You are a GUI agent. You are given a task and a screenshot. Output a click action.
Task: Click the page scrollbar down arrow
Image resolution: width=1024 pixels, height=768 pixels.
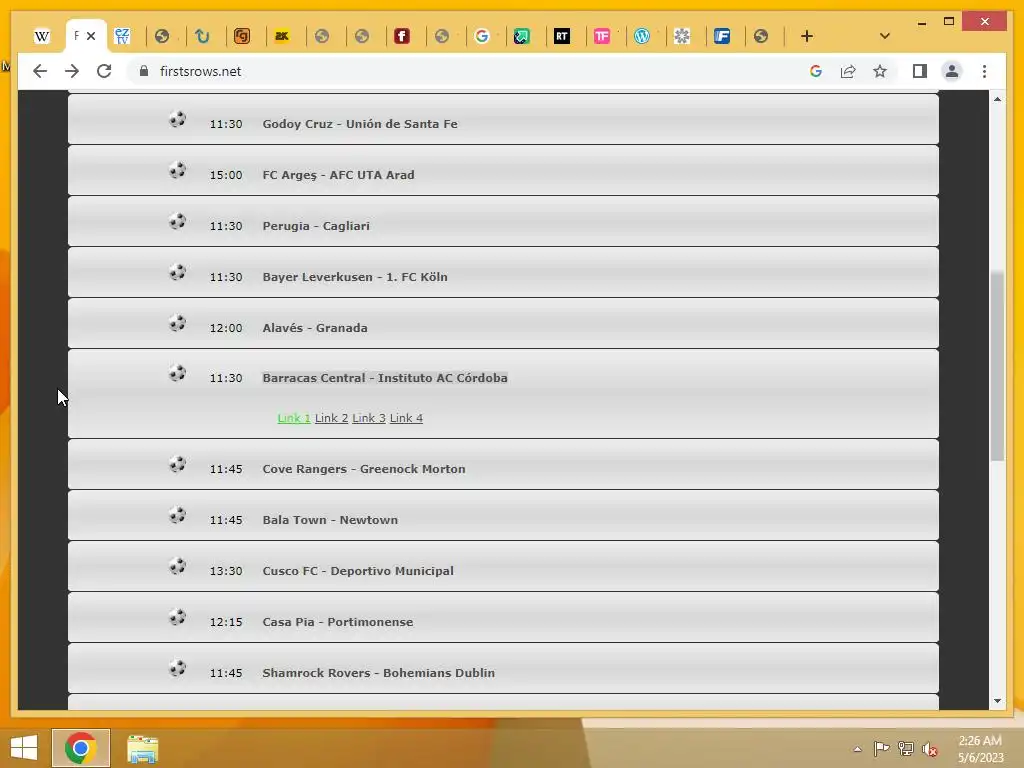(997, 701)
